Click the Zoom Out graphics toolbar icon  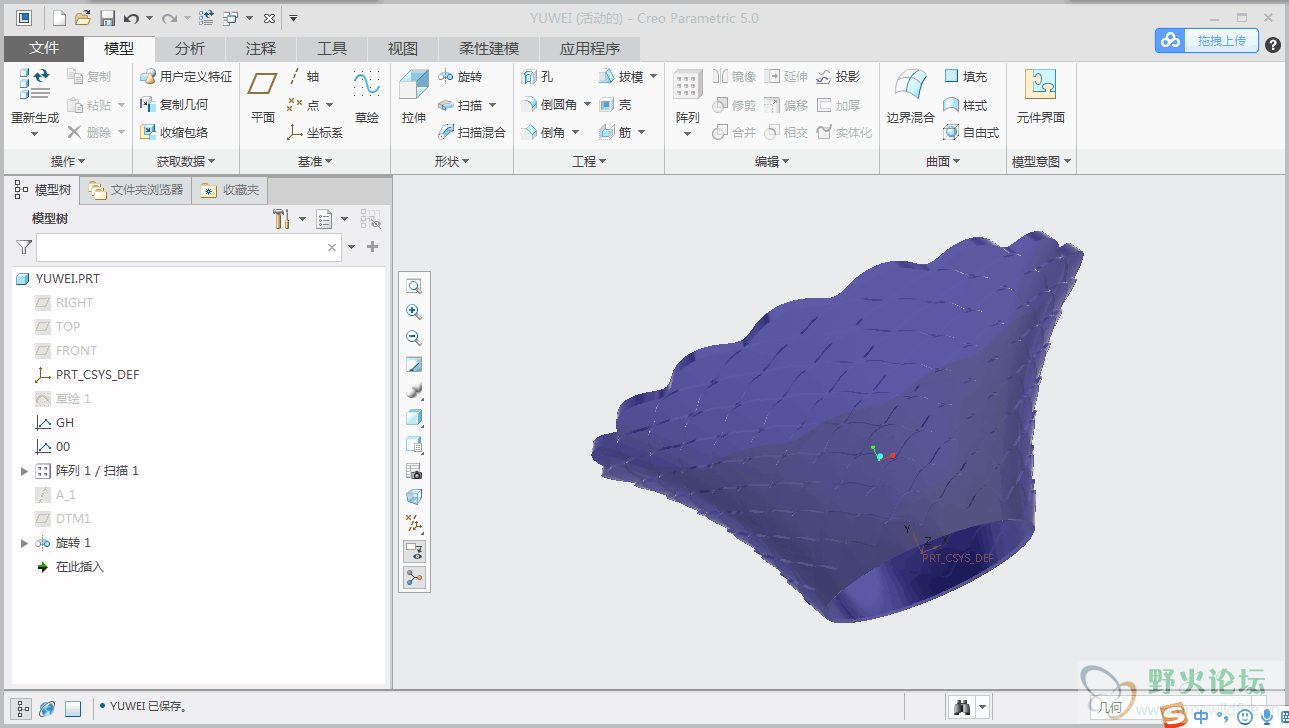click(x=414, y=338)
